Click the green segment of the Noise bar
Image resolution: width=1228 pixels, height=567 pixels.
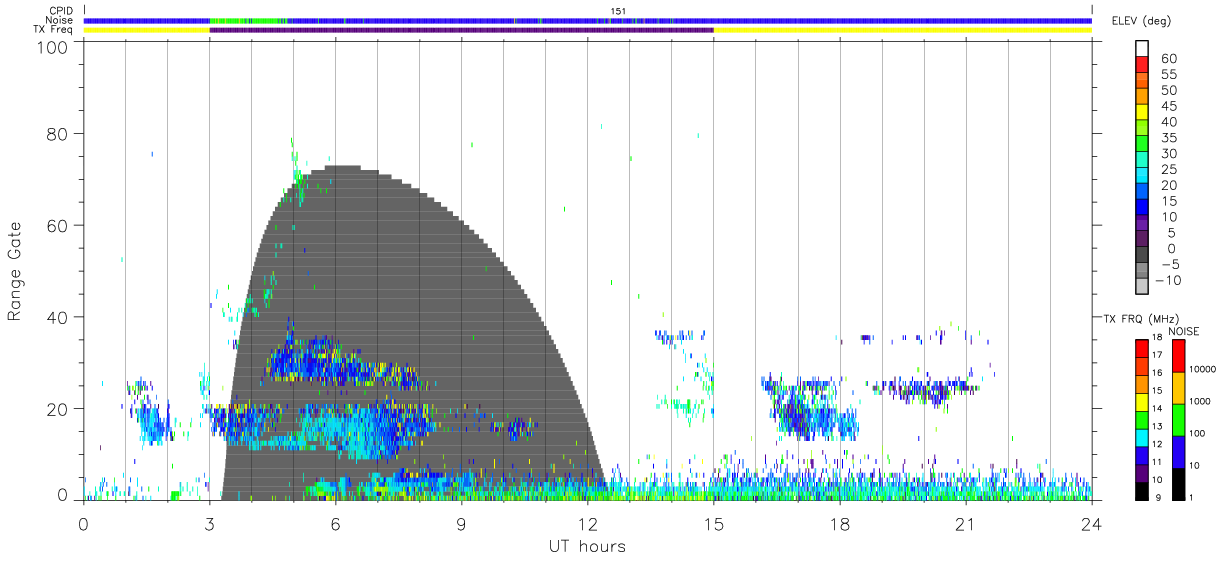[x=247, y=20]
